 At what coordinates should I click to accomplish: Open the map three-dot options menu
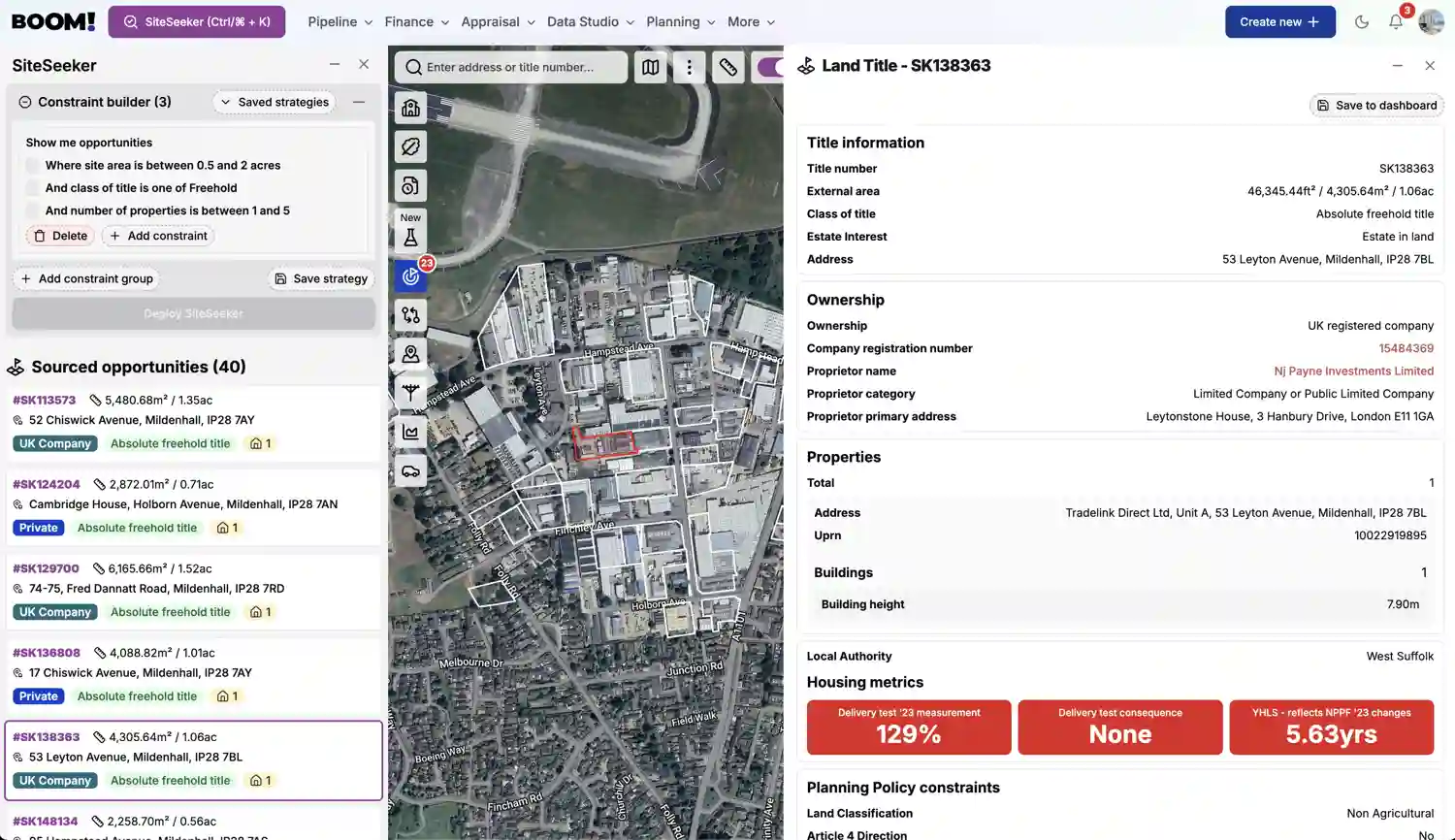690,67
